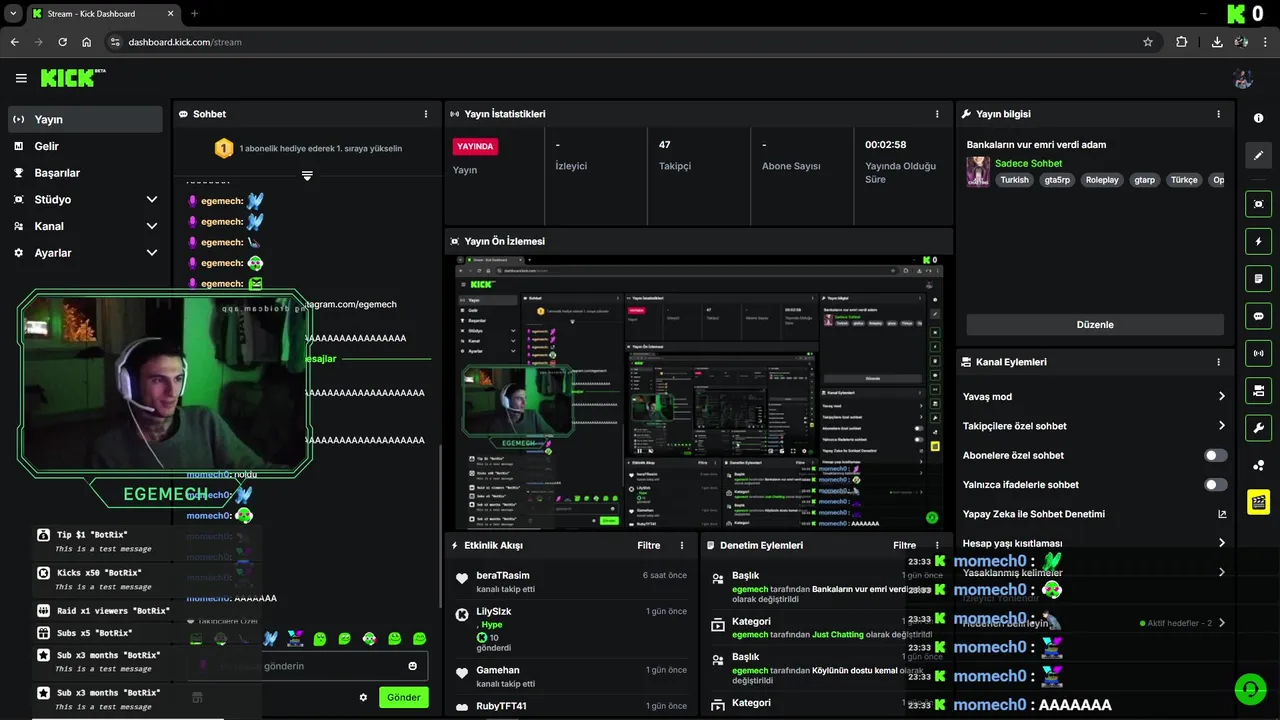Click the yellow clapperboard clip icon
Image resolution: width=1280 pixels, height=720 pixels.
(x=1258, y=502)
